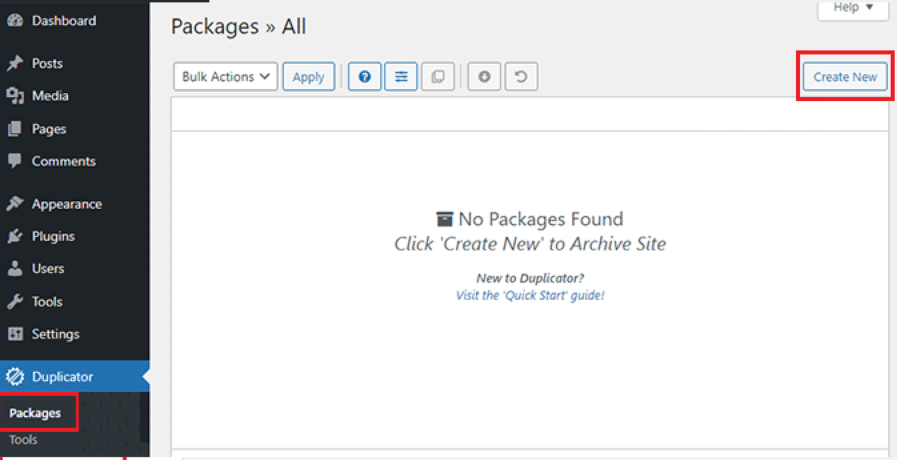Click the Duplicator gear icon in sidebar

15,377
